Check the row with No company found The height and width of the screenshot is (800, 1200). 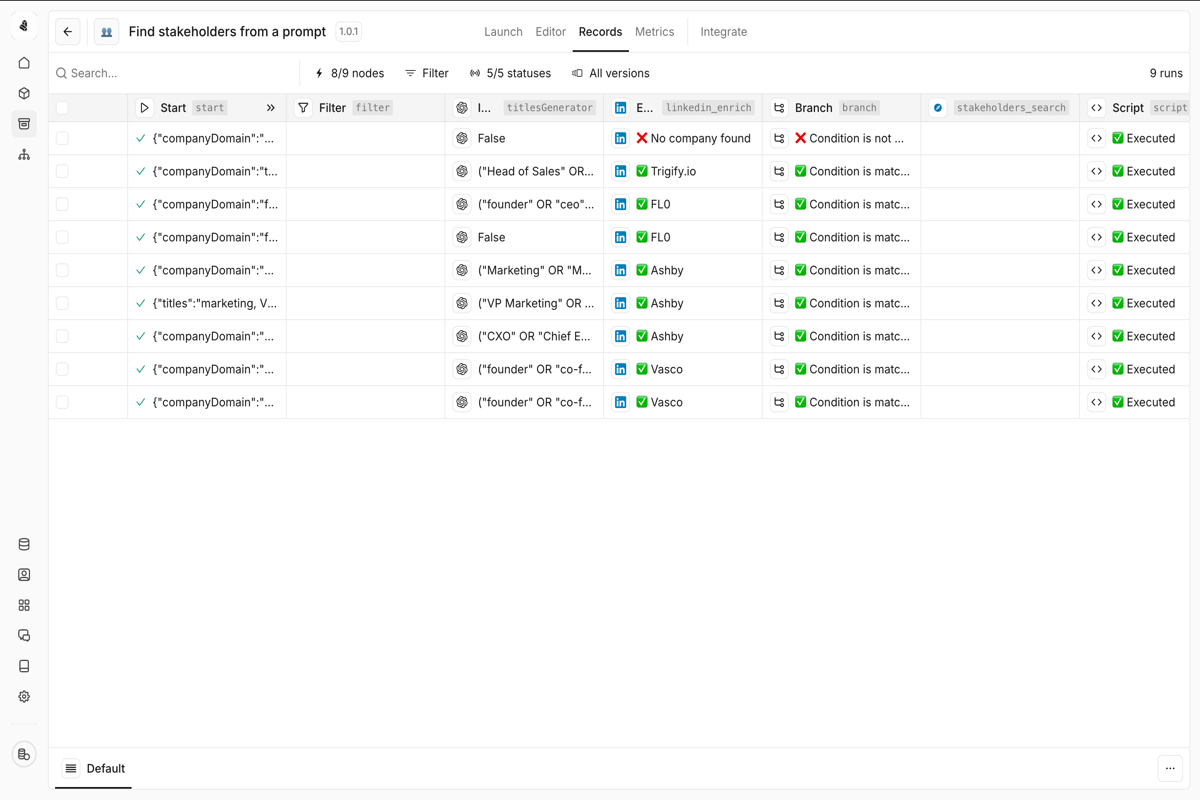tap(62, 138)
